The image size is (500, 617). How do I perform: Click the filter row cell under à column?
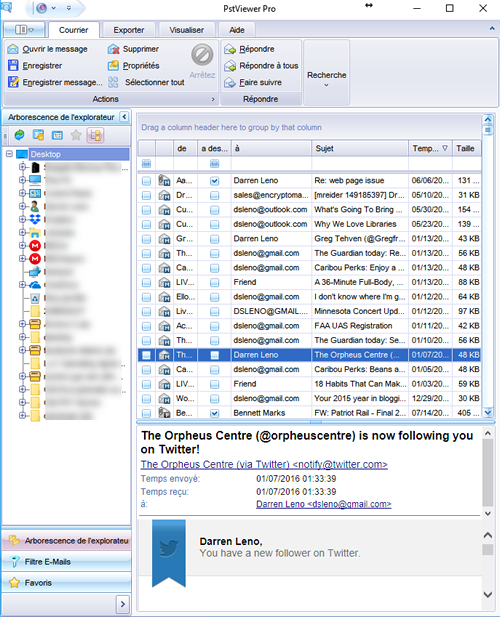tap(271, 163)
